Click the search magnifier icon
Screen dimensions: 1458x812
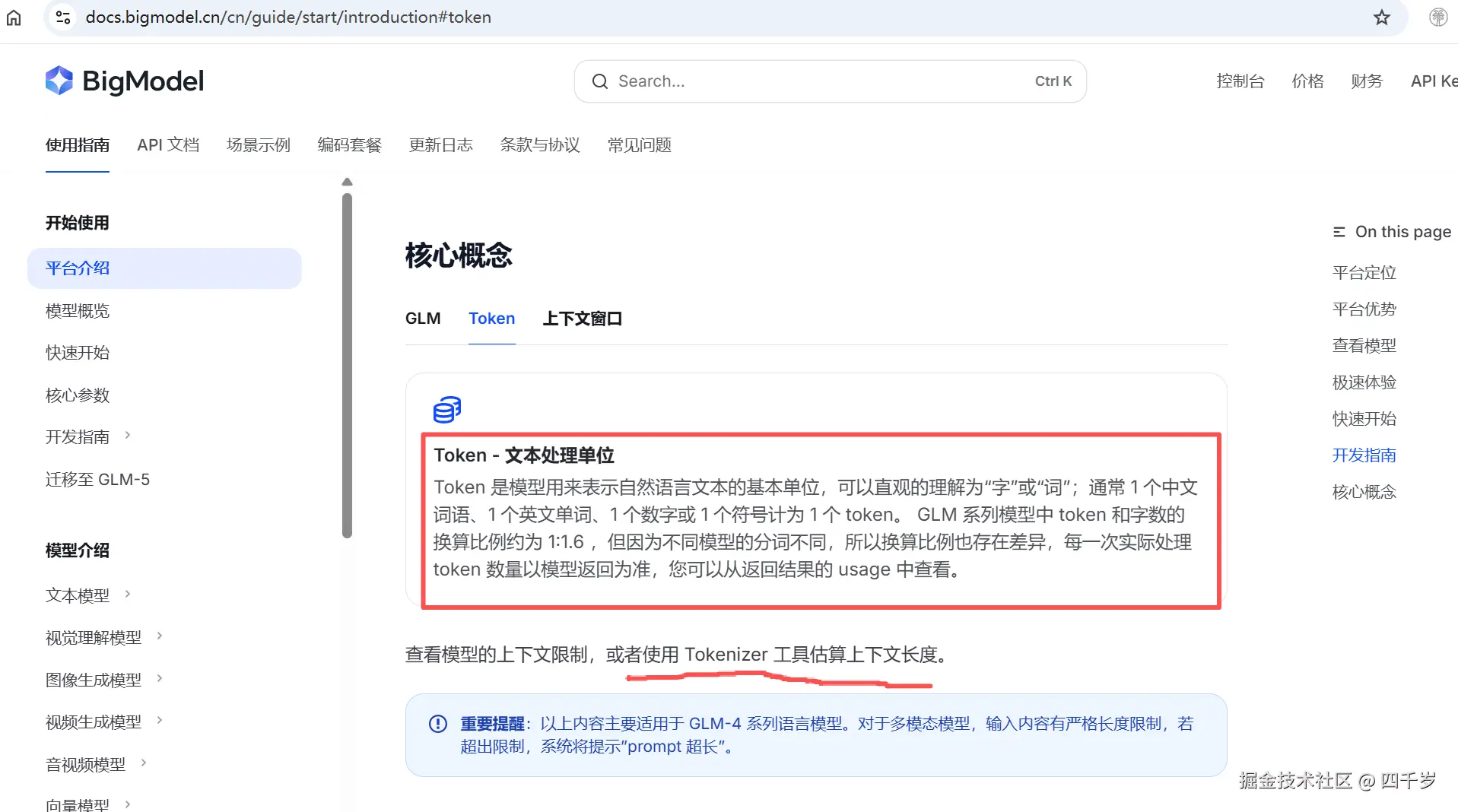[600, 81]
